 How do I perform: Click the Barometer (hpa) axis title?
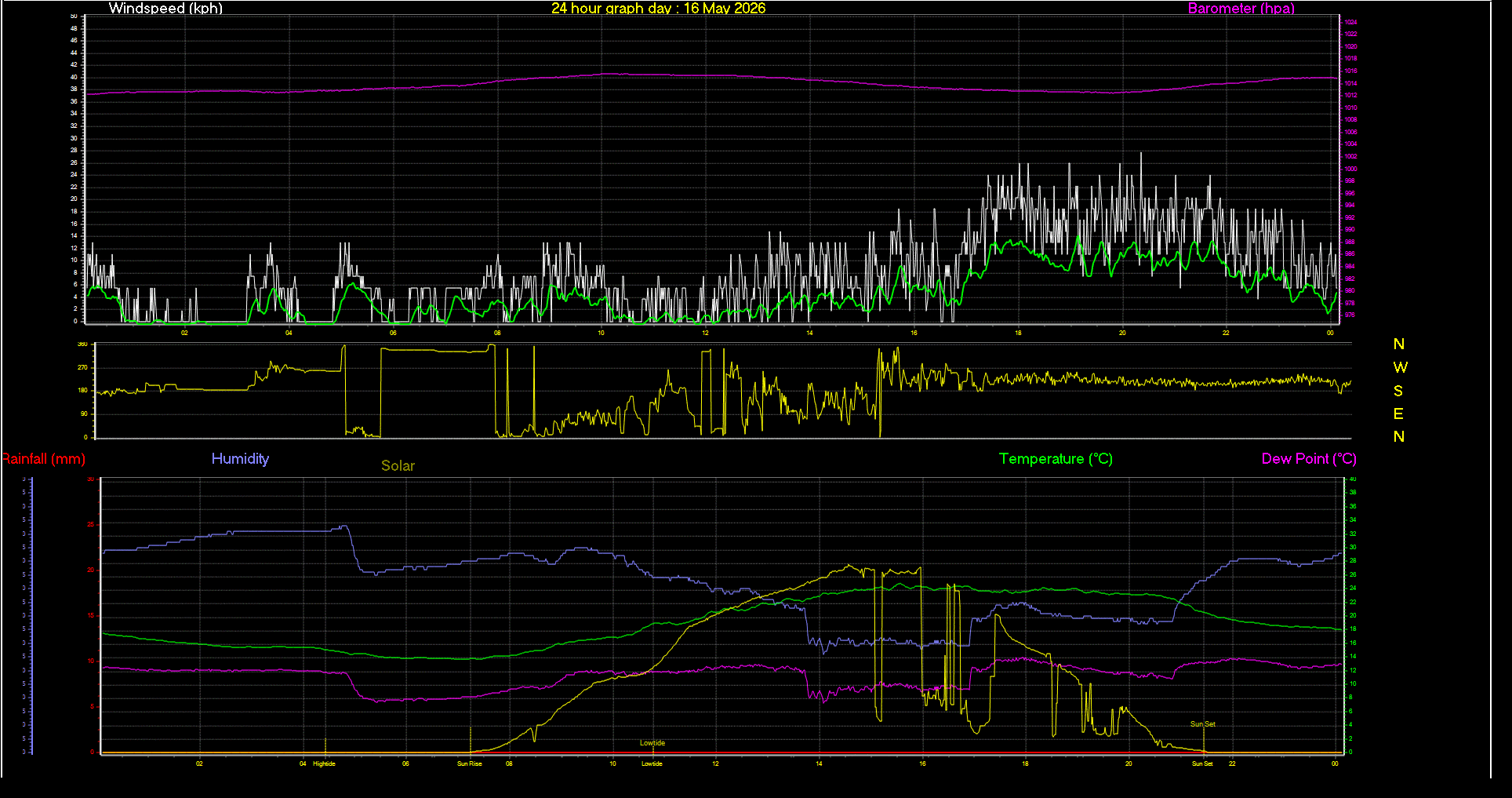click(1241, 9)
